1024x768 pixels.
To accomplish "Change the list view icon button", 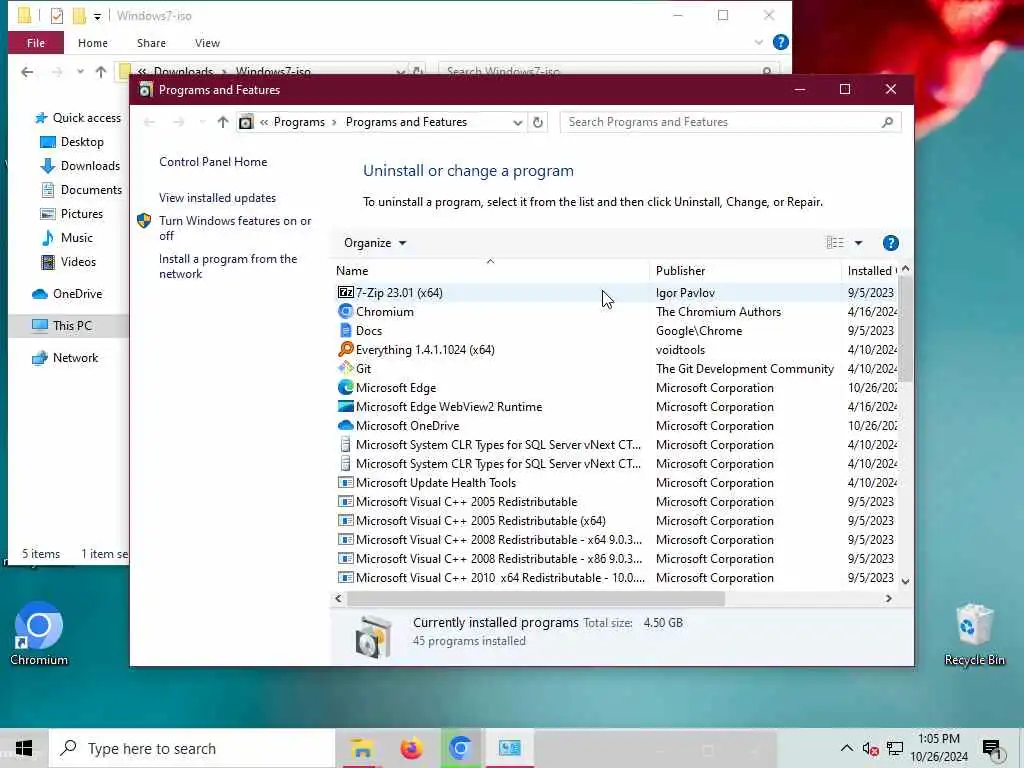I will (x=835, y=243).
